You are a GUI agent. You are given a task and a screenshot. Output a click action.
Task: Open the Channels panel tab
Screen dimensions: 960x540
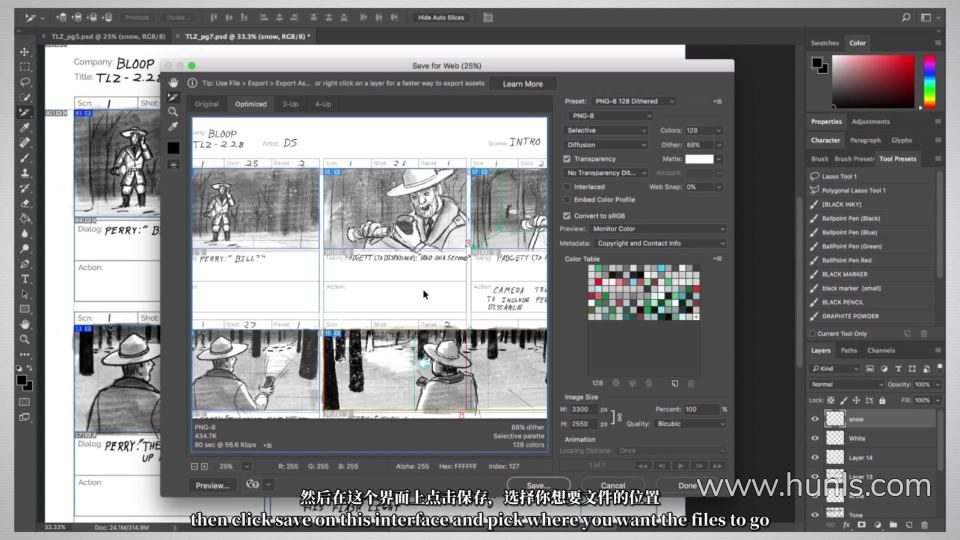tap(881, 350)
